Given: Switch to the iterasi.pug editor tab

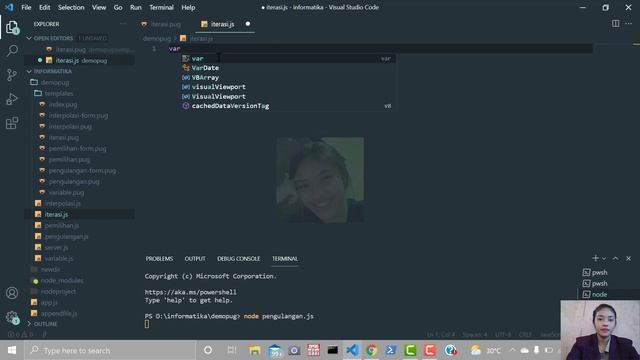Looking at the screenshot, I should [165, 24].
